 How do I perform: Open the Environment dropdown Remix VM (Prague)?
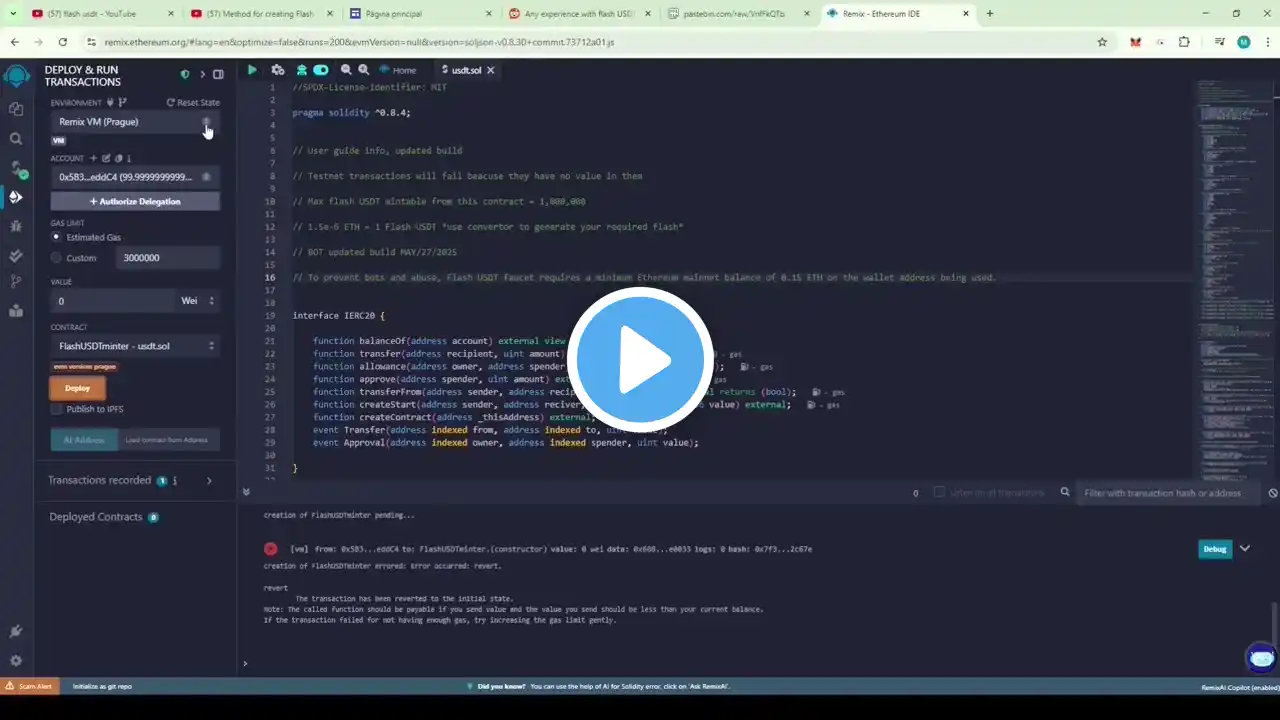[135, 122]
